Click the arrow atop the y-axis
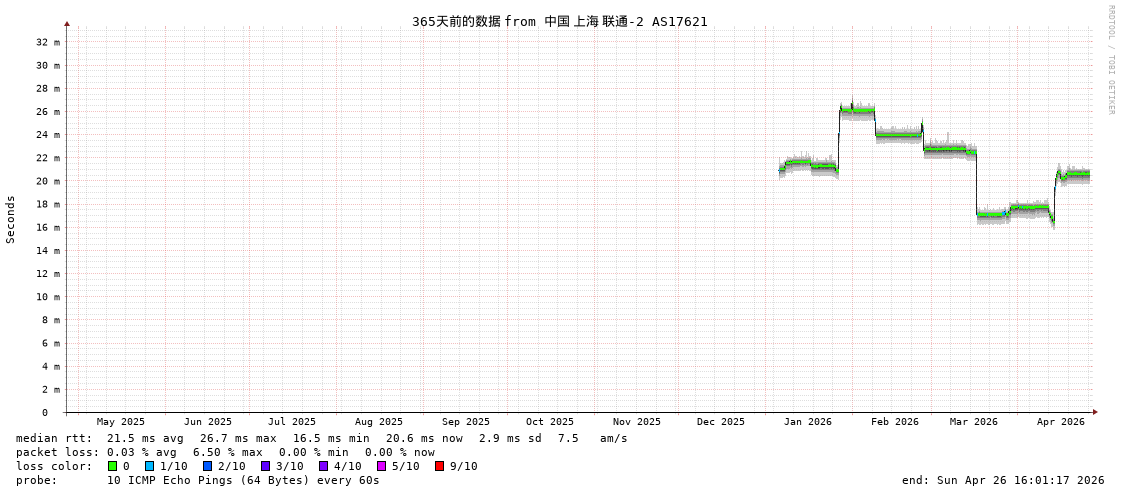The height and width of the screenshot is (494, 1121). pyautogui.click(x=67, y=23)
